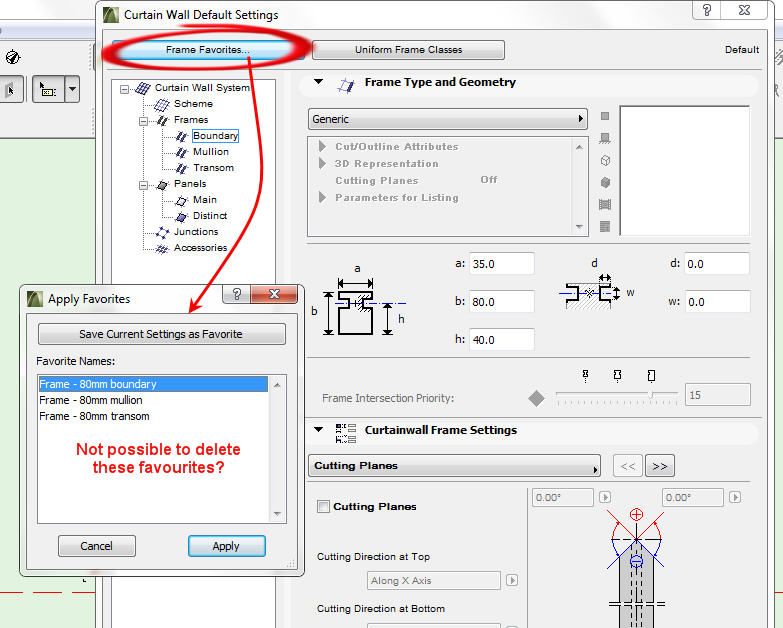The image size is (783, 628).
Task: Click arrow next to first angle field
Action: (605, 497)
